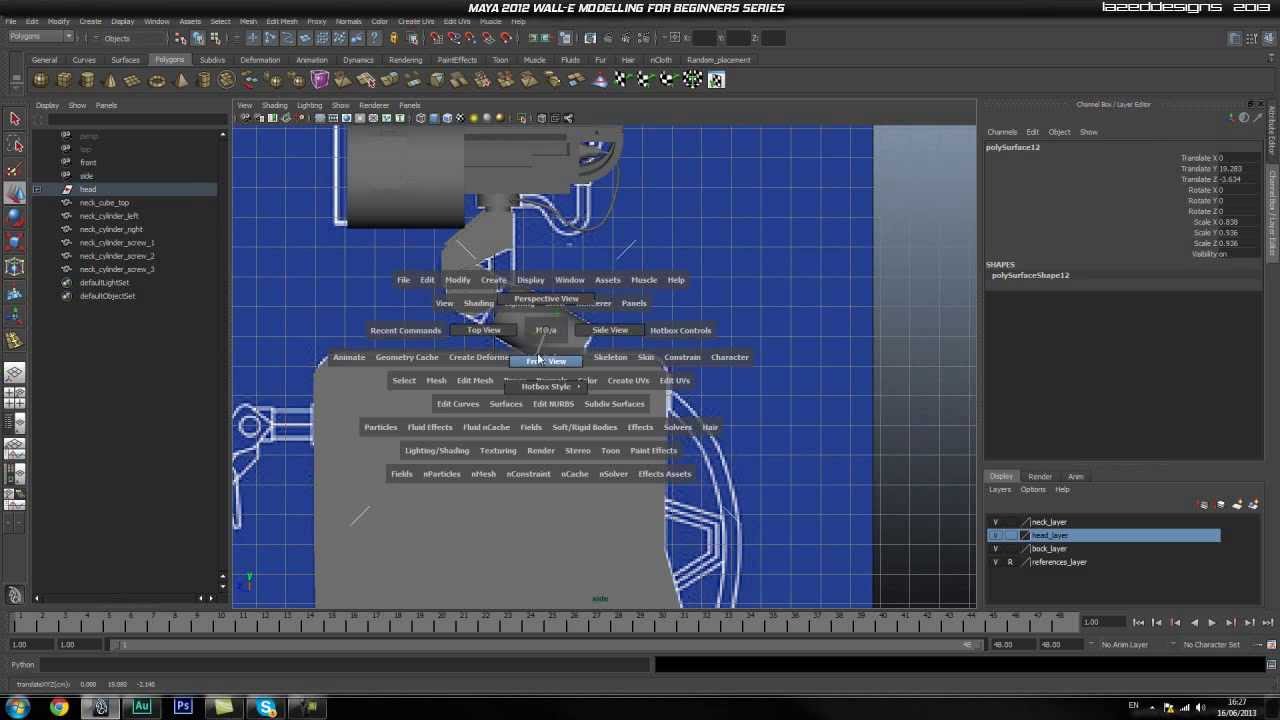Go to start of playback range
This screenshot has width=1280, height=720.
(x=1138, y=623)
